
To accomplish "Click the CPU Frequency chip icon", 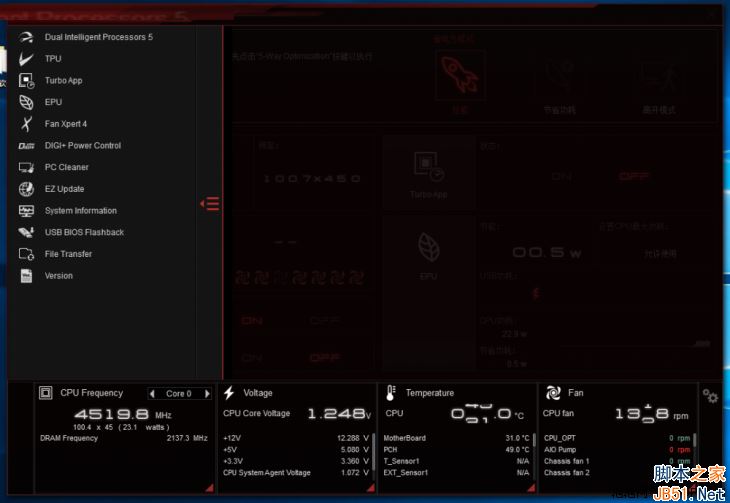I will pos(46,393).
